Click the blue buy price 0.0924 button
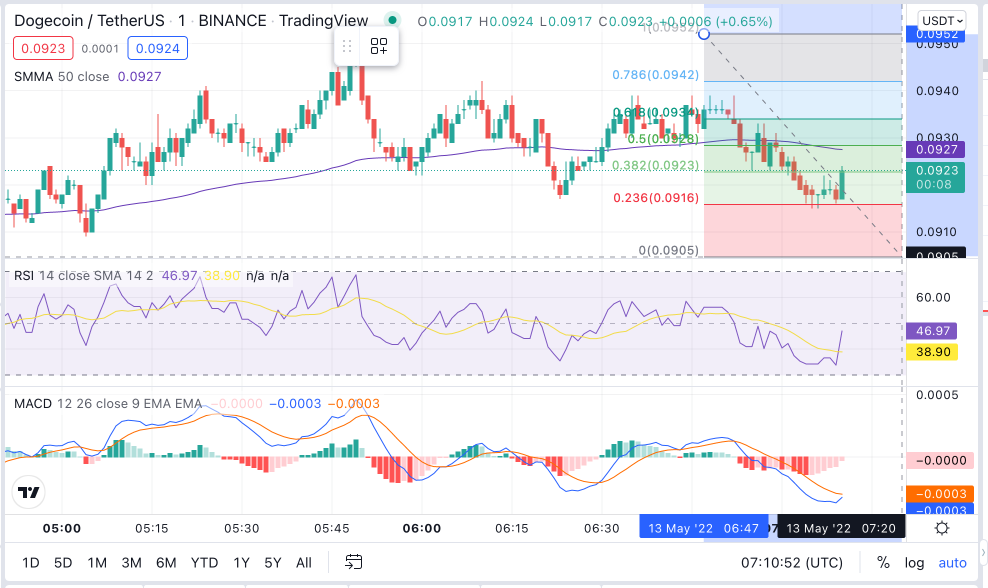This screenshot has height=588, width=988. click(158, 49)
